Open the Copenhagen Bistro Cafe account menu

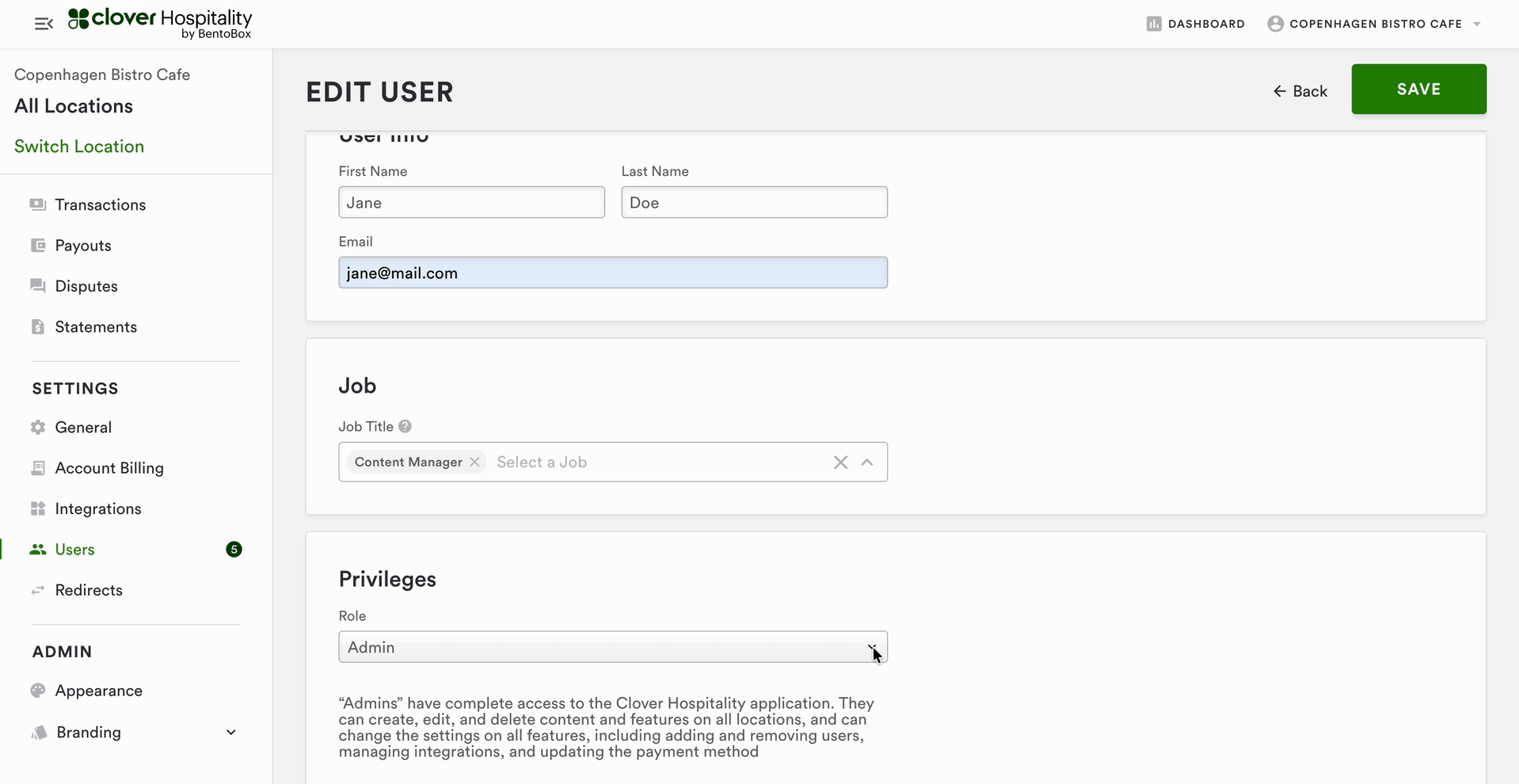tap(1376, 24)
